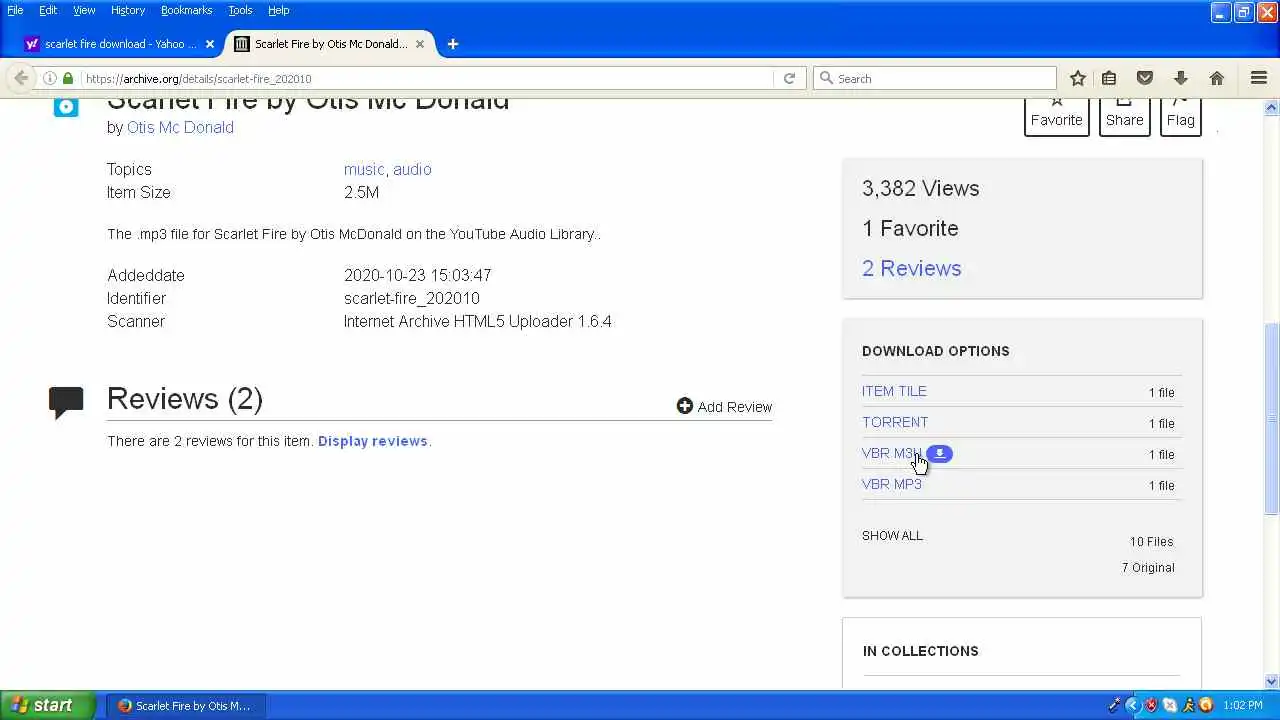Click the TORRENT download option
Viewport: 1280px width, 720px height.
click(x=895, y=422)
